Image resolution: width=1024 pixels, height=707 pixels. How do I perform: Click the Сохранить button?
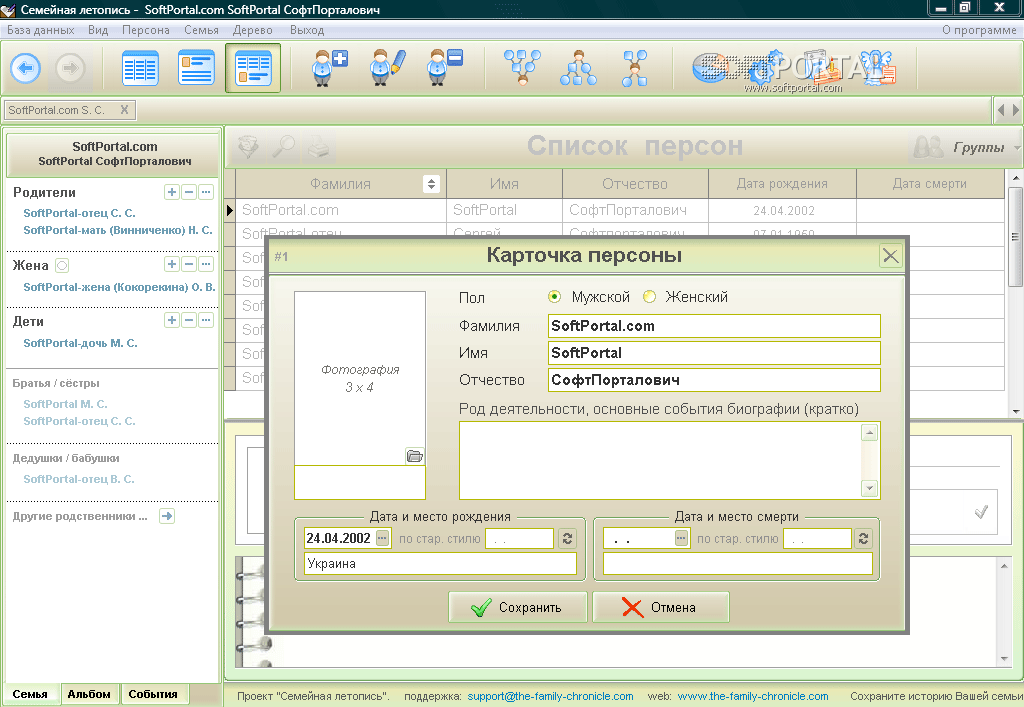(518, 607)
